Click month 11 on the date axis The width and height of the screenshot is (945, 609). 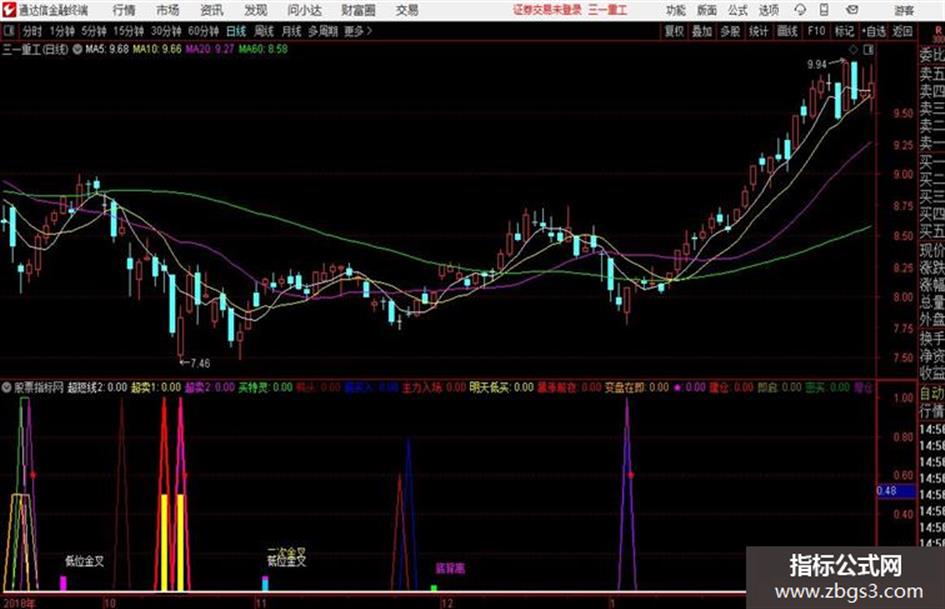click(x=260, y=603)
